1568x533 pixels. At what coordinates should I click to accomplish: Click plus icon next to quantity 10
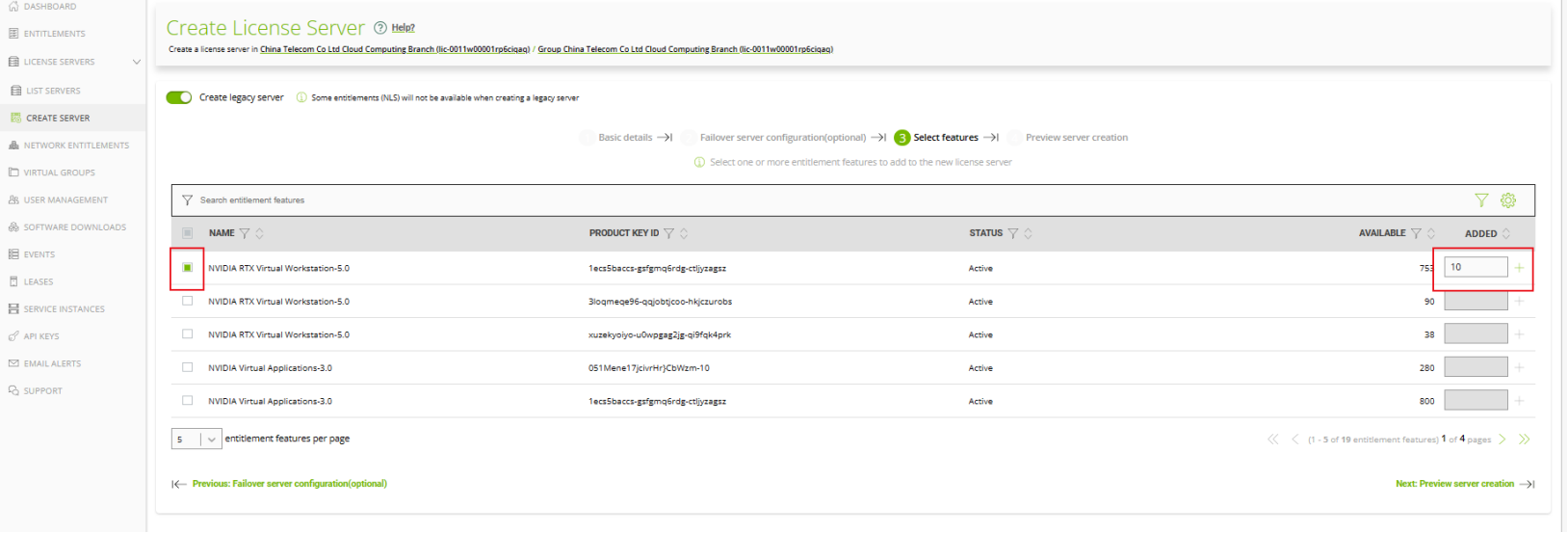pos(1519,268)
